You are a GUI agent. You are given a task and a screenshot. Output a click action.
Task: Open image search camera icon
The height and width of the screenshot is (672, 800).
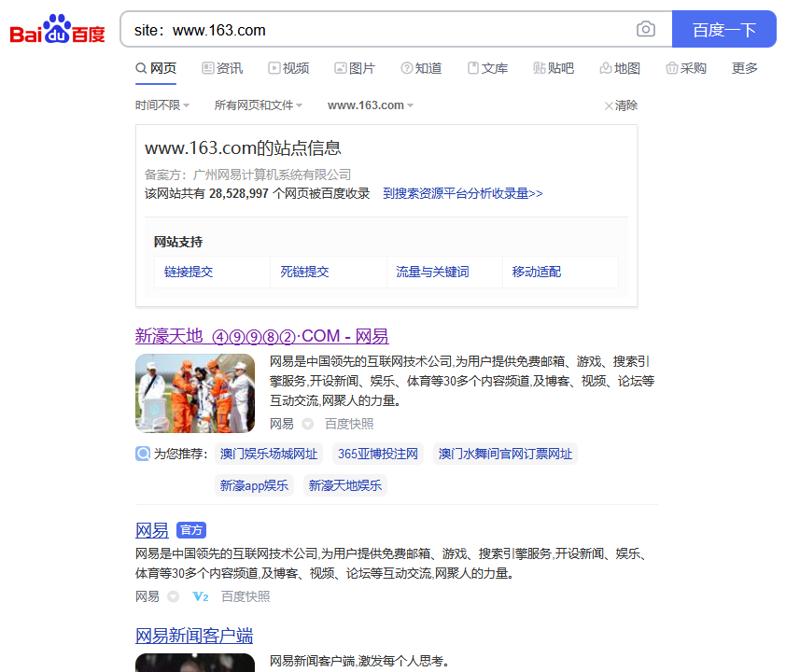tap(645, 29)
